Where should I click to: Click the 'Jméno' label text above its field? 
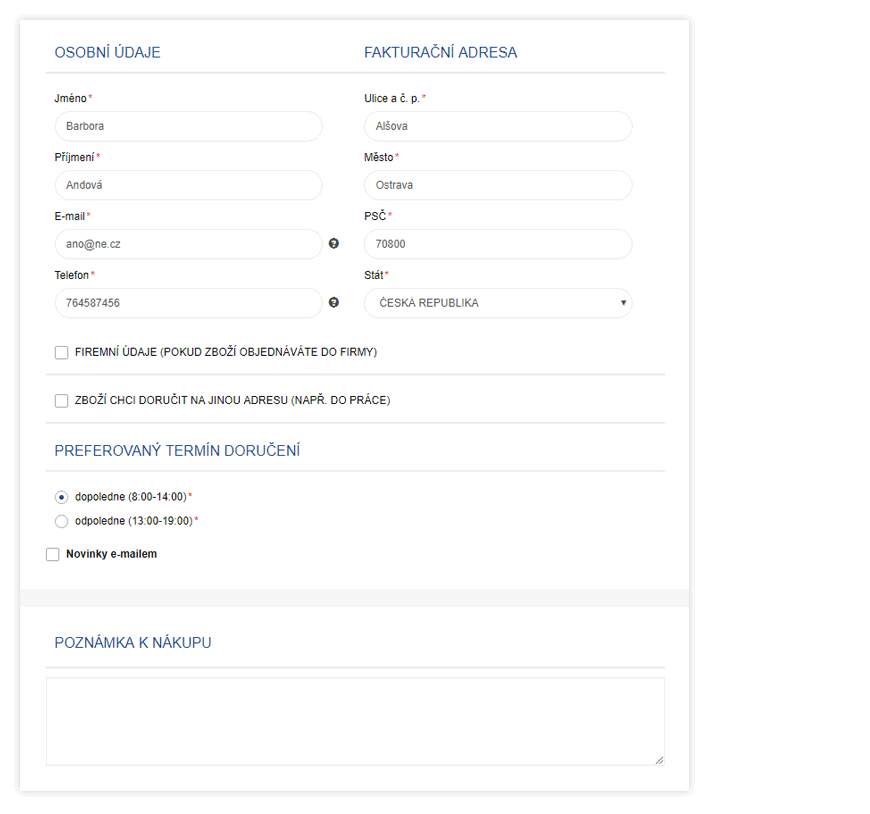point(70,98)
